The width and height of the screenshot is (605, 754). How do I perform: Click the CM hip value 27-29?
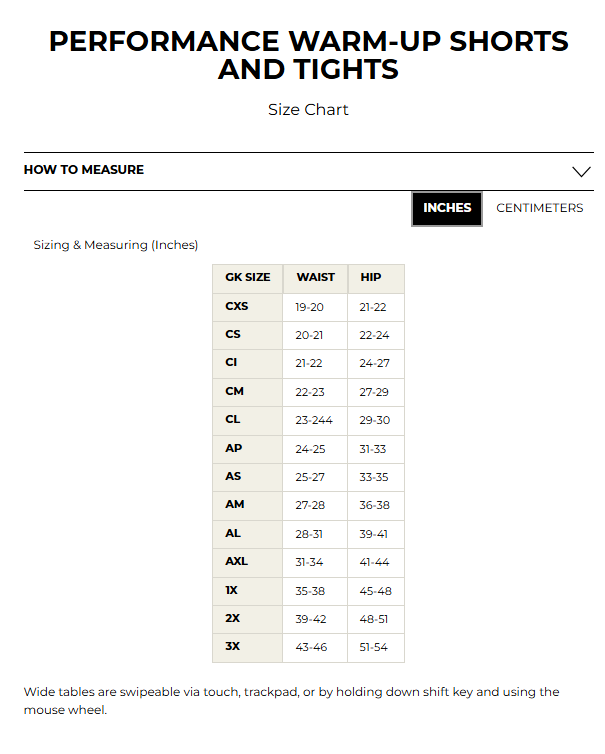(374, 392)
